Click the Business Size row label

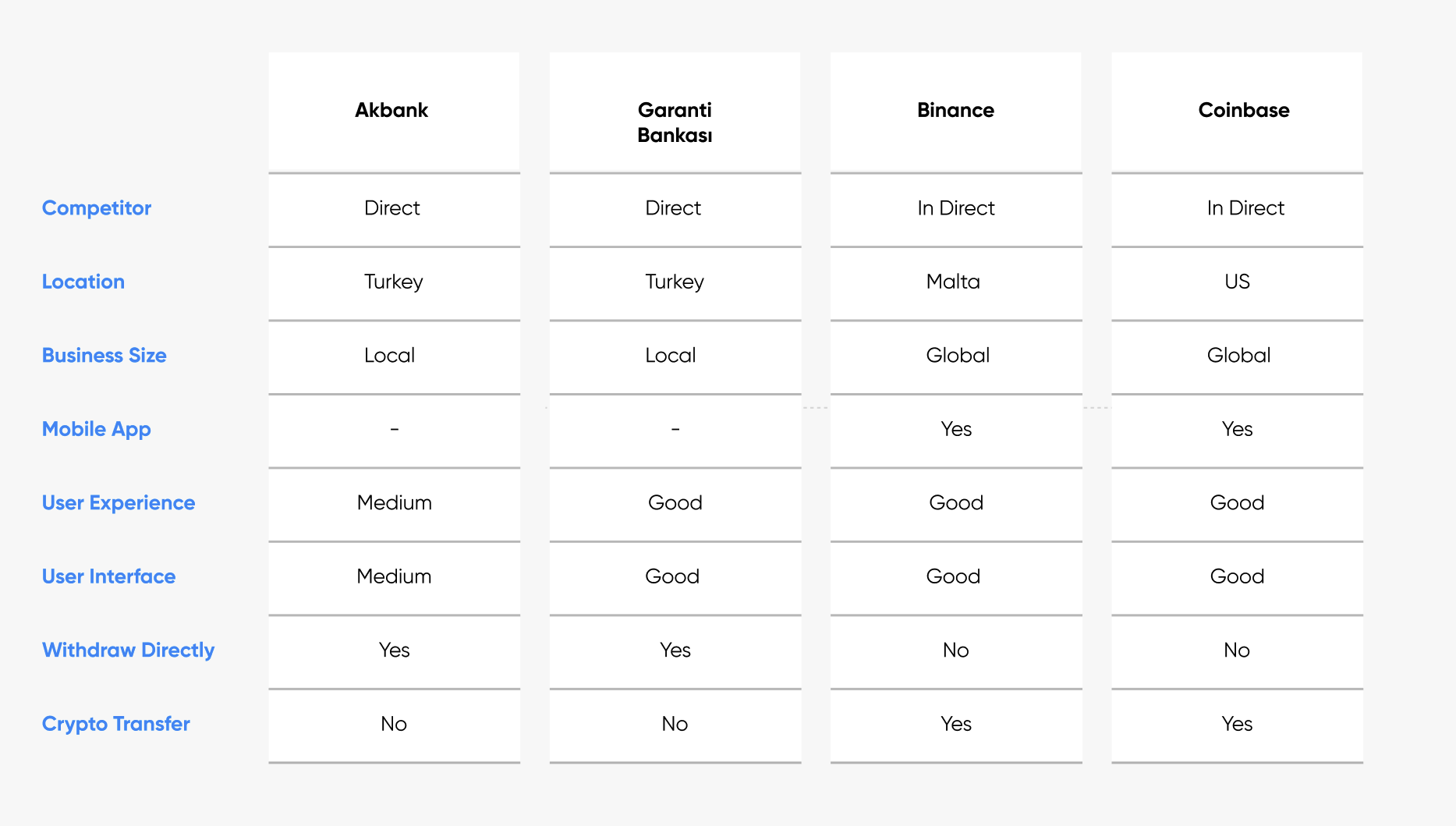(x=105, y=356)
